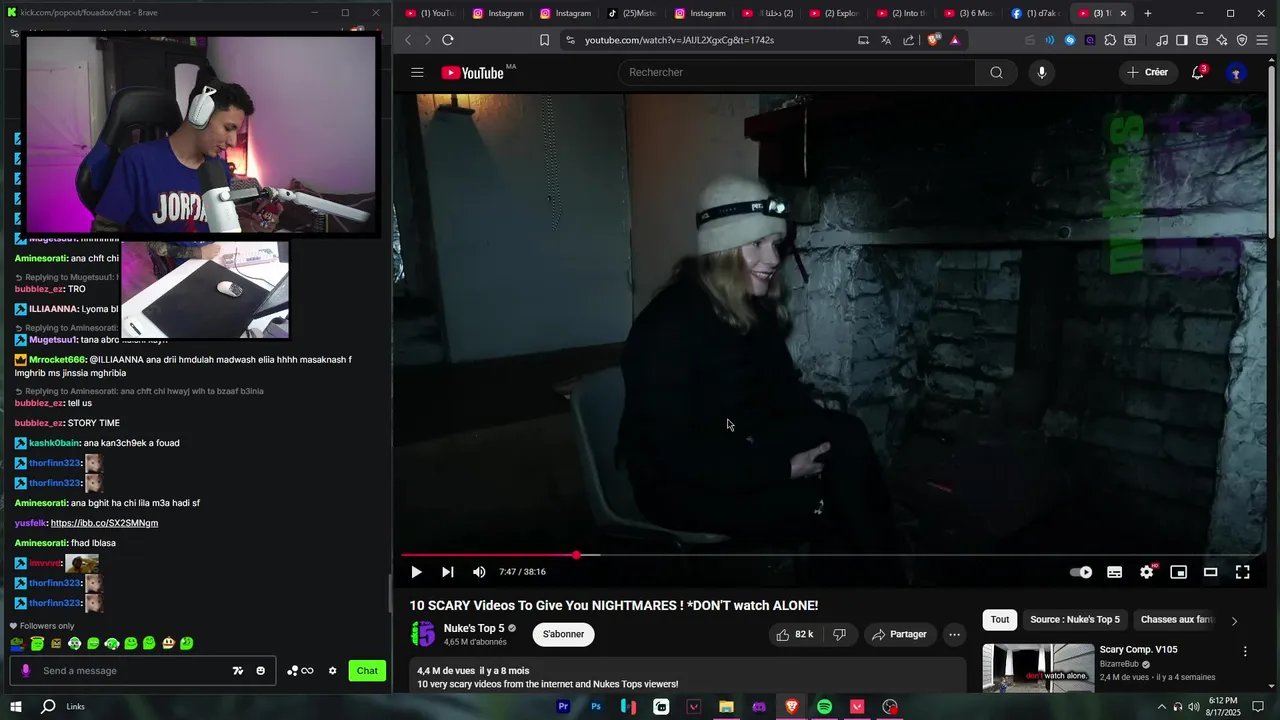Open the Créer button
Viewport: 1280px width, 720px height.
[1147, 72]
